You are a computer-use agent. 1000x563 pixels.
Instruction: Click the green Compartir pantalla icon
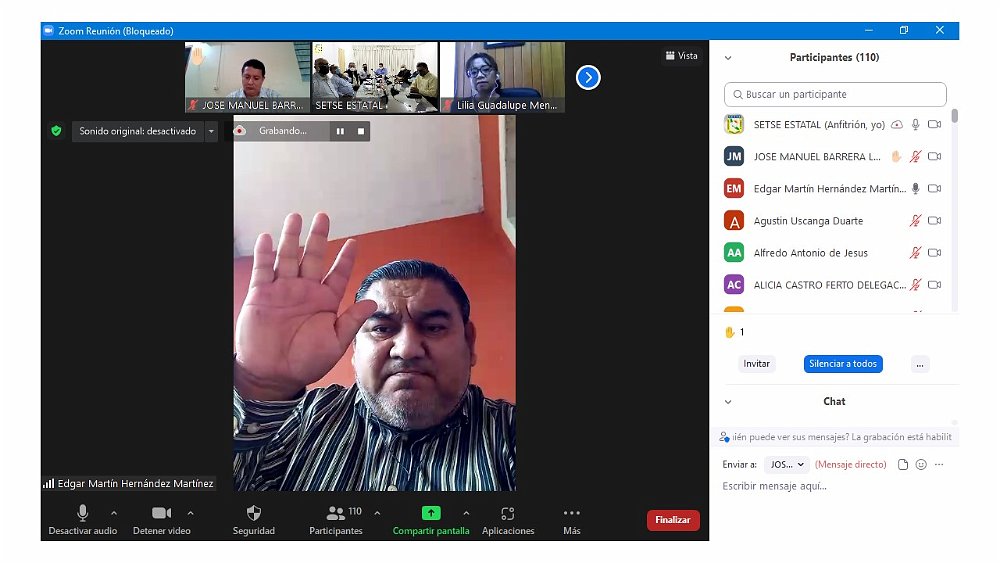[431, 513]
